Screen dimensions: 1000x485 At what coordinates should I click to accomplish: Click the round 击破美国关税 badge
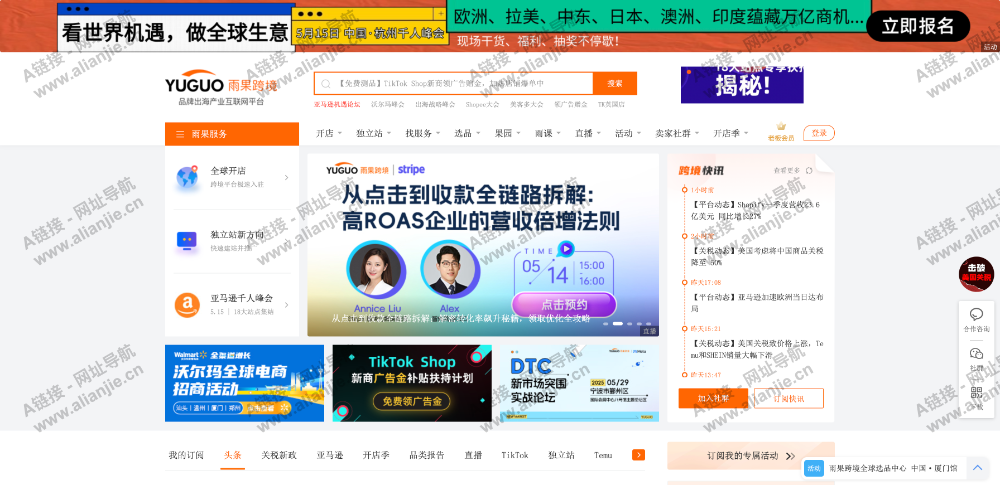(976, 274)
